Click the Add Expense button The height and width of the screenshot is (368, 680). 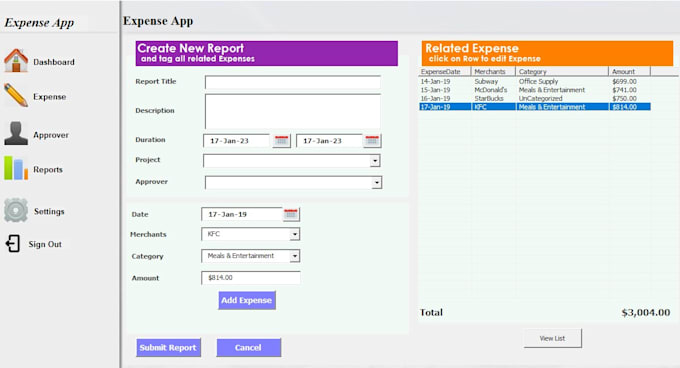(247, 300)
